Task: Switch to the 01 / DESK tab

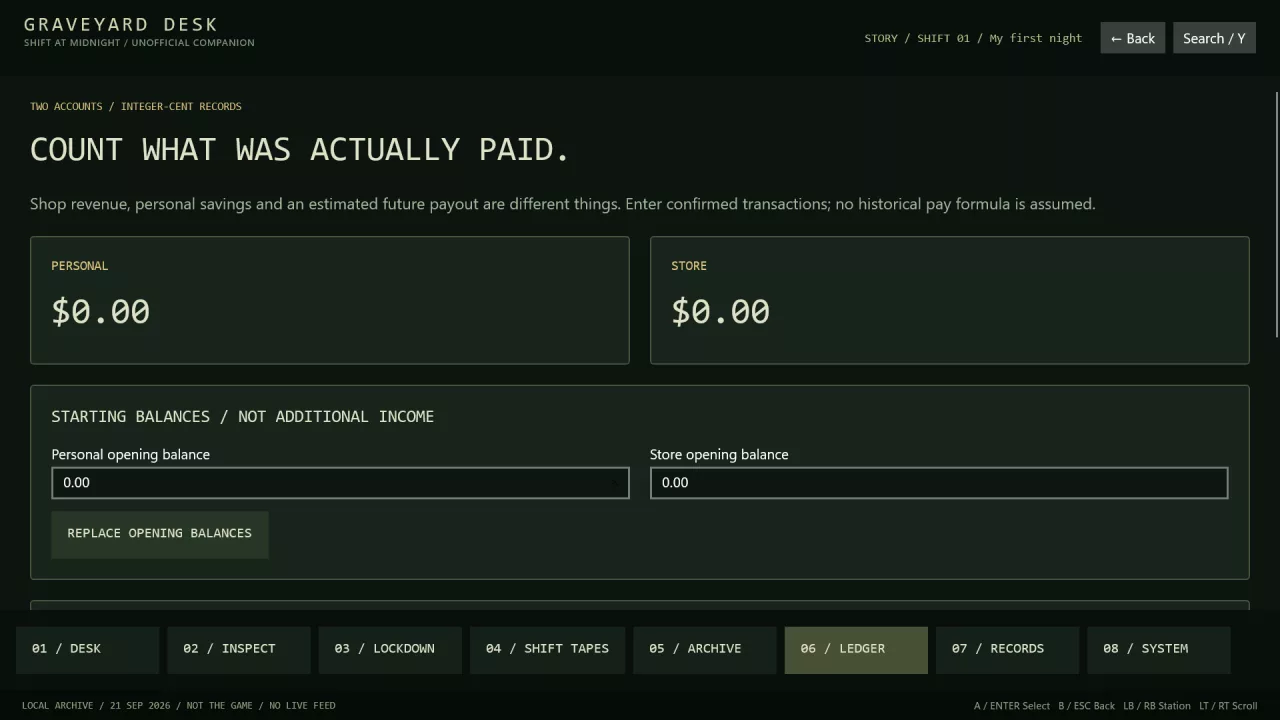Action: pos(87,649)
